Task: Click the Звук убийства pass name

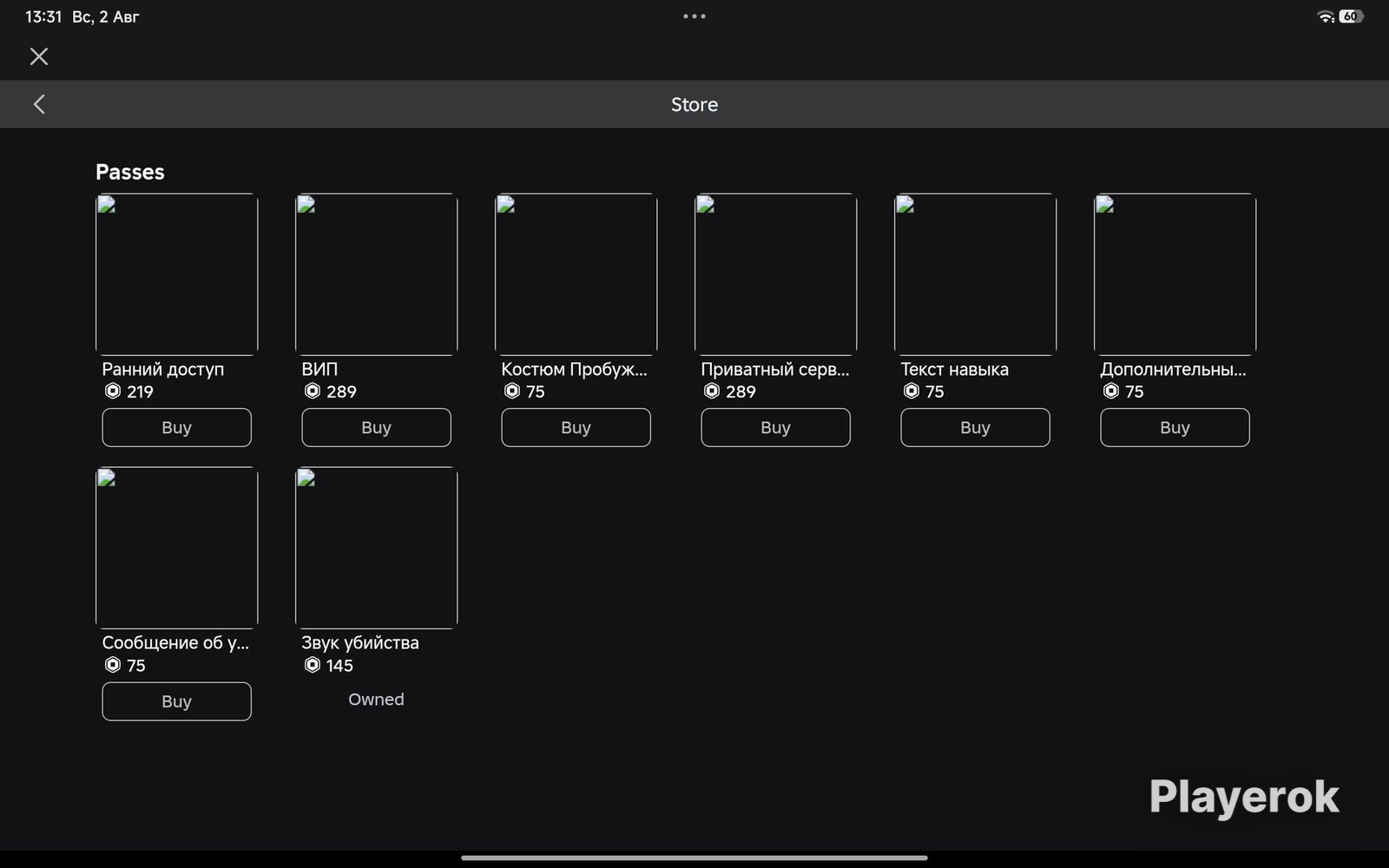Action: tap(360, 643)
